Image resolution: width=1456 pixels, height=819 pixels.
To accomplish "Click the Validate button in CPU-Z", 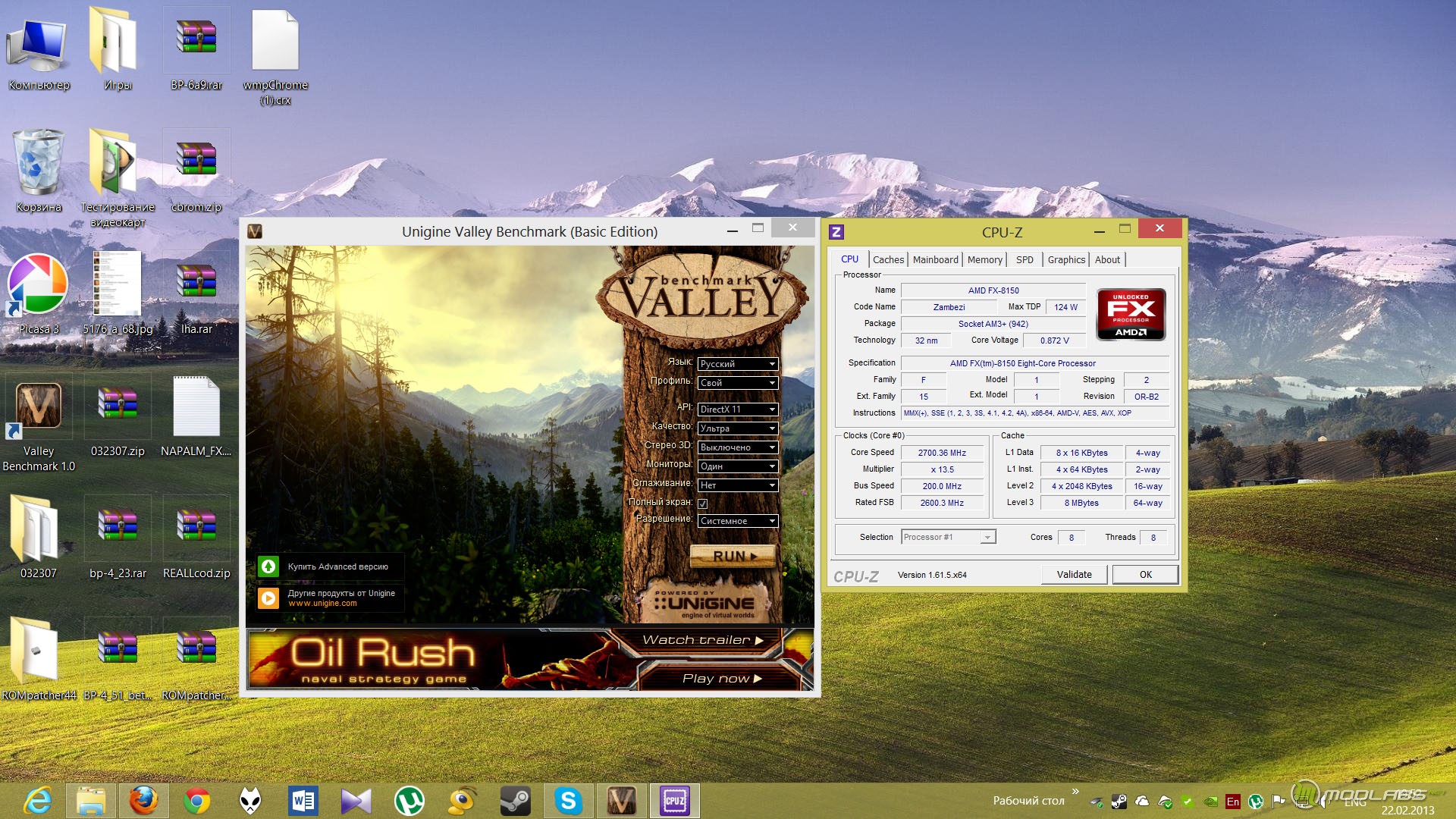I will click(x=1074, y=575).
